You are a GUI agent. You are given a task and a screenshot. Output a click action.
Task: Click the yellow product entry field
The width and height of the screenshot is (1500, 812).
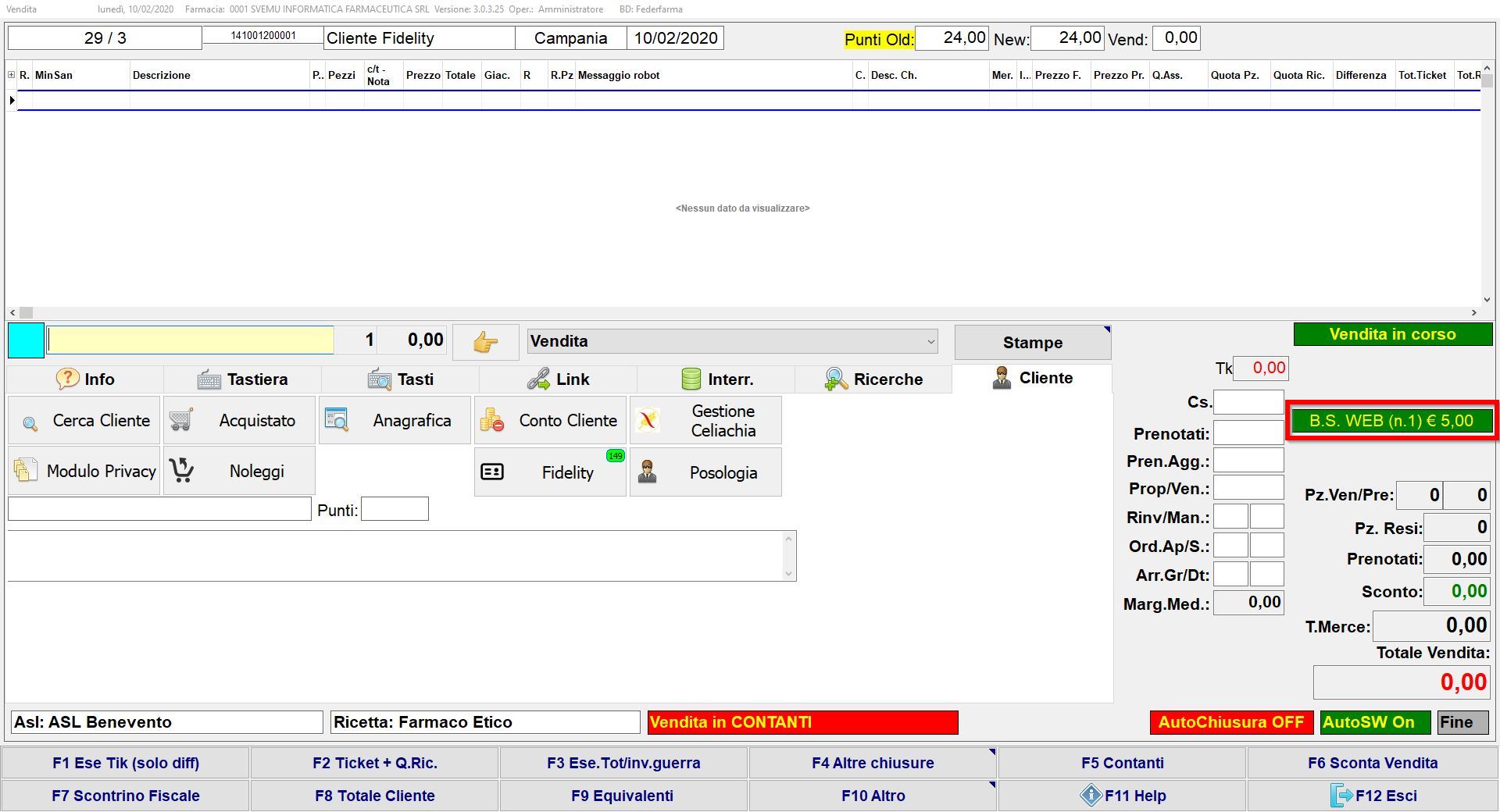click(x=191, y=340)
